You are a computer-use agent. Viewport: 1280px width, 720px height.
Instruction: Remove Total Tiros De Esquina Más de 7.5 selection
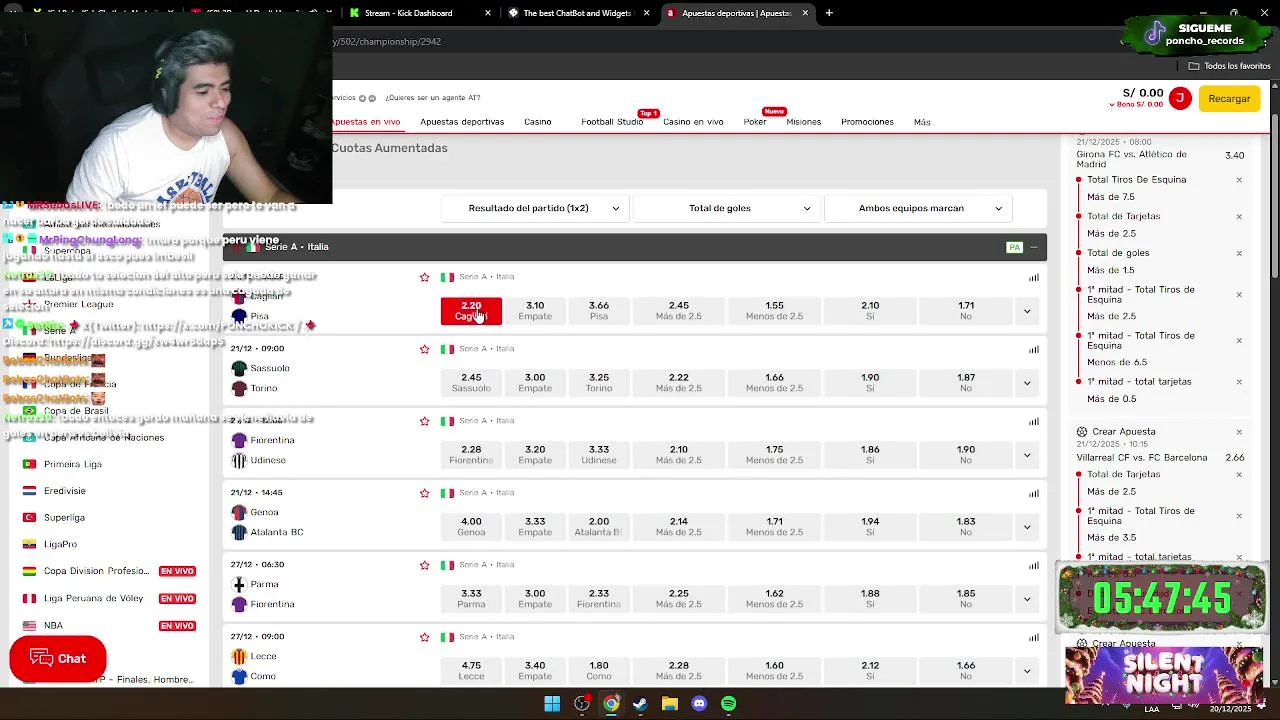point(1239,180)
